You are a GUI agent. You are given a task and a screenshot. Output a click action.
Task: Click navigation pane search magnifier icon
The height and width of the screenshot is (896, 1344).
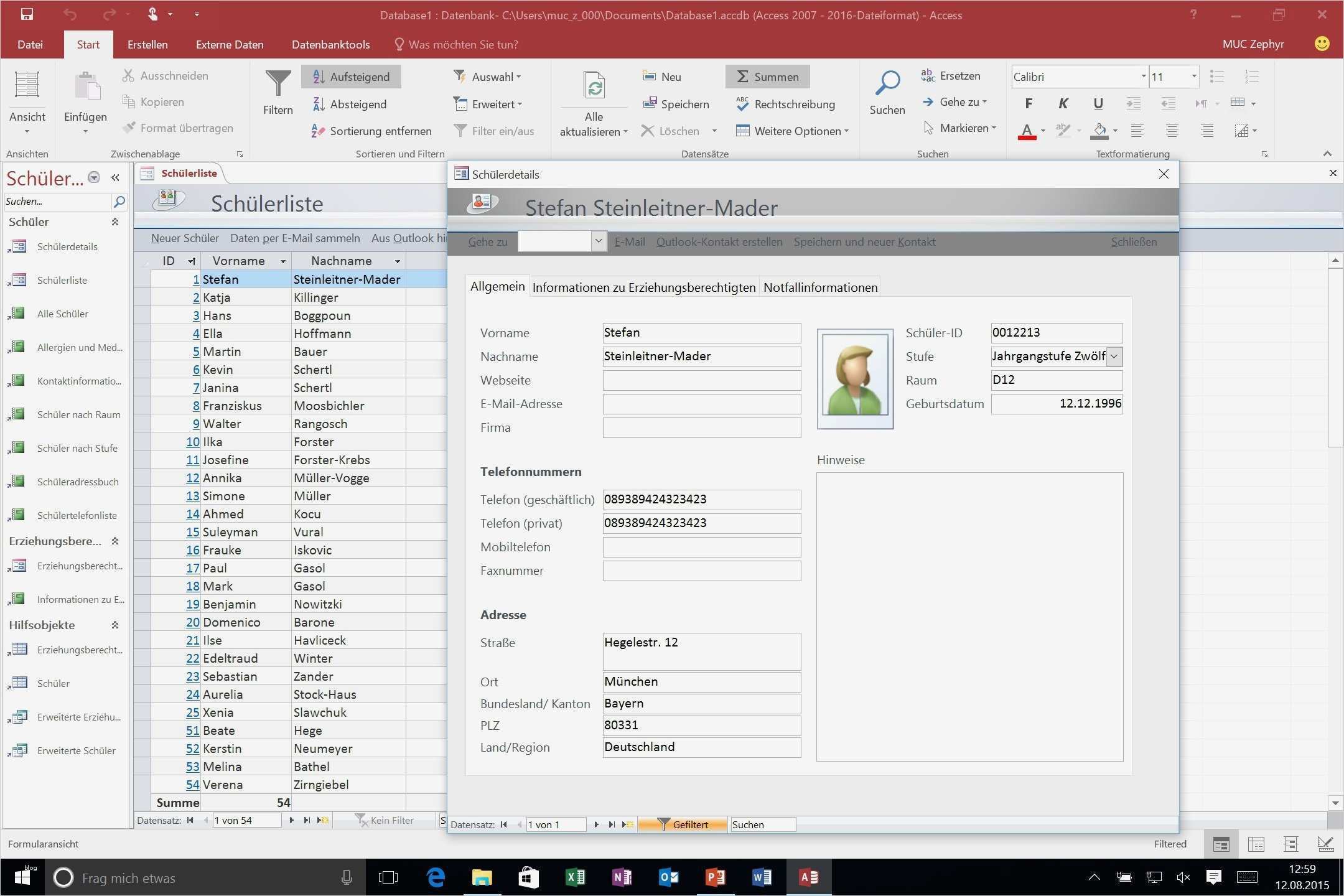119,202
